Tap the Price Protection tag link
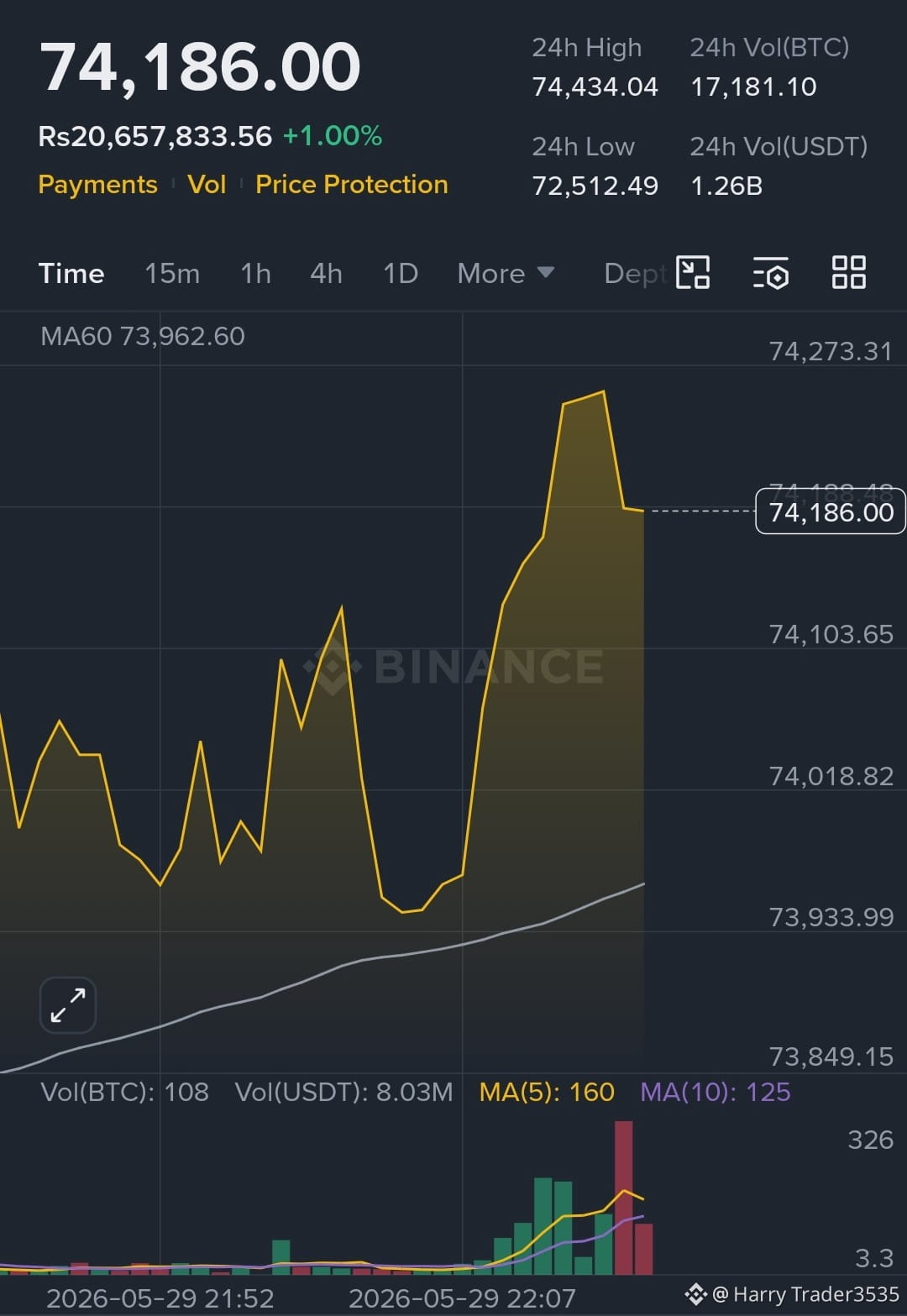 pos(352,185)
